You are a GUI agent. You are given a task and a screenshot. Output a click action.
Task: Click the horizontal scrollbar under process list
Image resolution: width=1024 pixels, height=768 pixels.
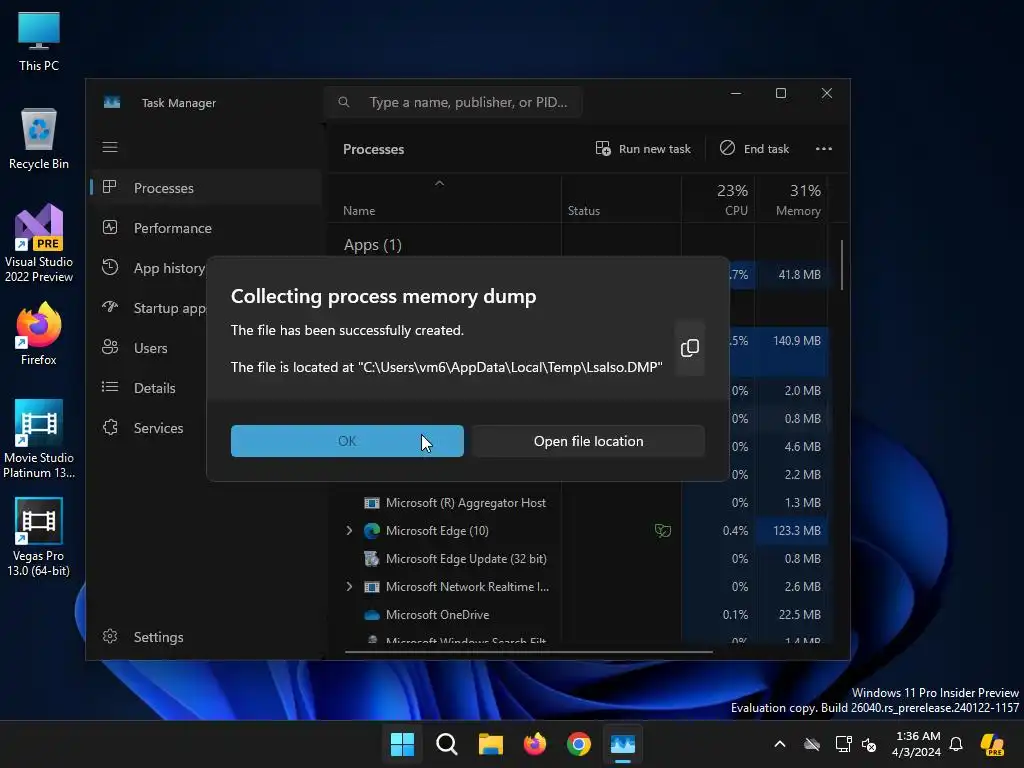pos(528,652)
